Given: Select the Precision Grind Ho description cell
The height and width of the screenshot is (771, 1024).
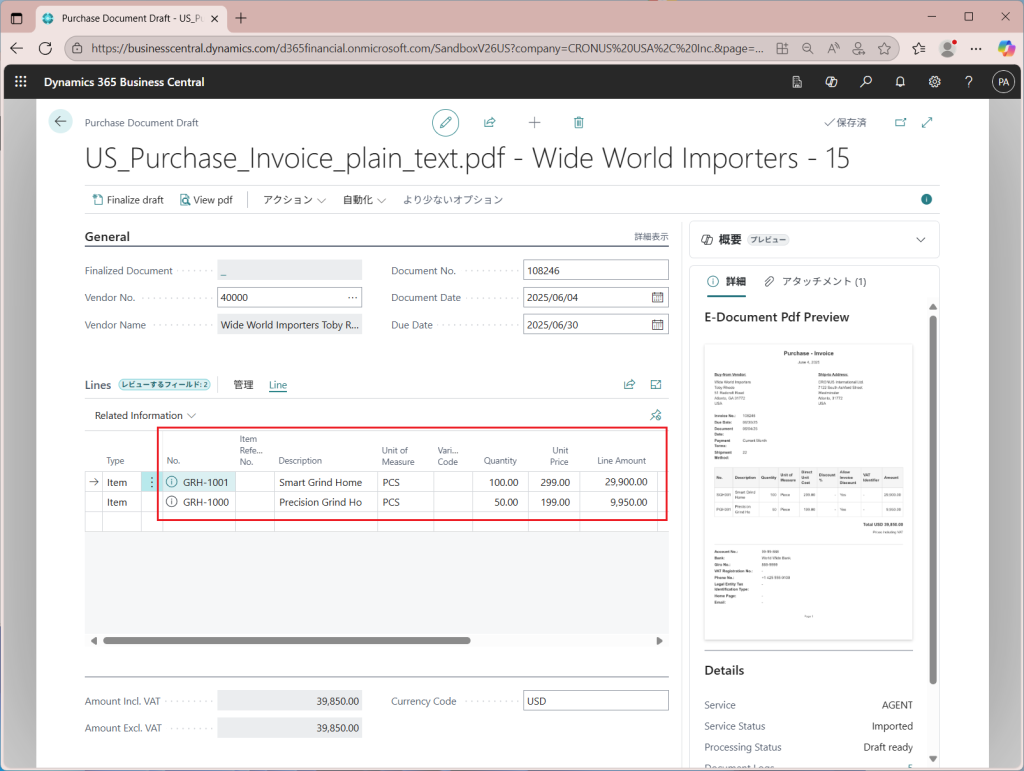Looking at the screenshot, I should coord(326,502).
